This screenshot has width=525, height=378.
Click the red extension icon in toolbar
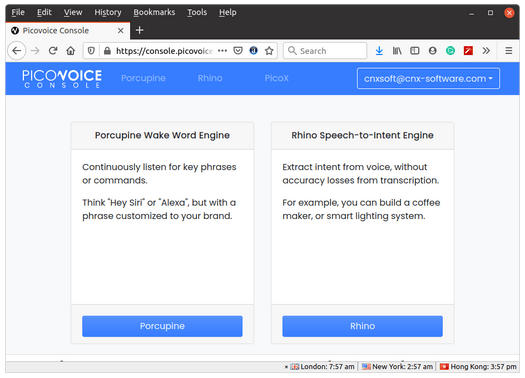[468, 51]
